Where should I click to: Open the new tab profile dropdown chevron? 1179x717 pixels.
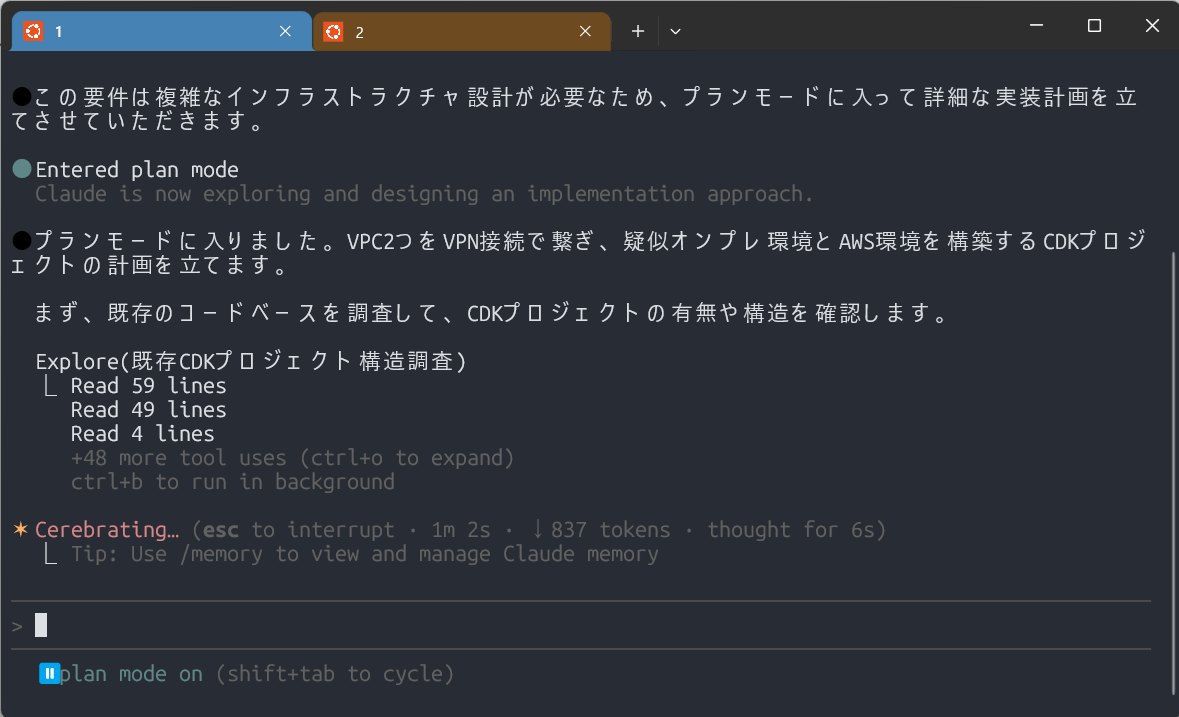pos(675,31)
